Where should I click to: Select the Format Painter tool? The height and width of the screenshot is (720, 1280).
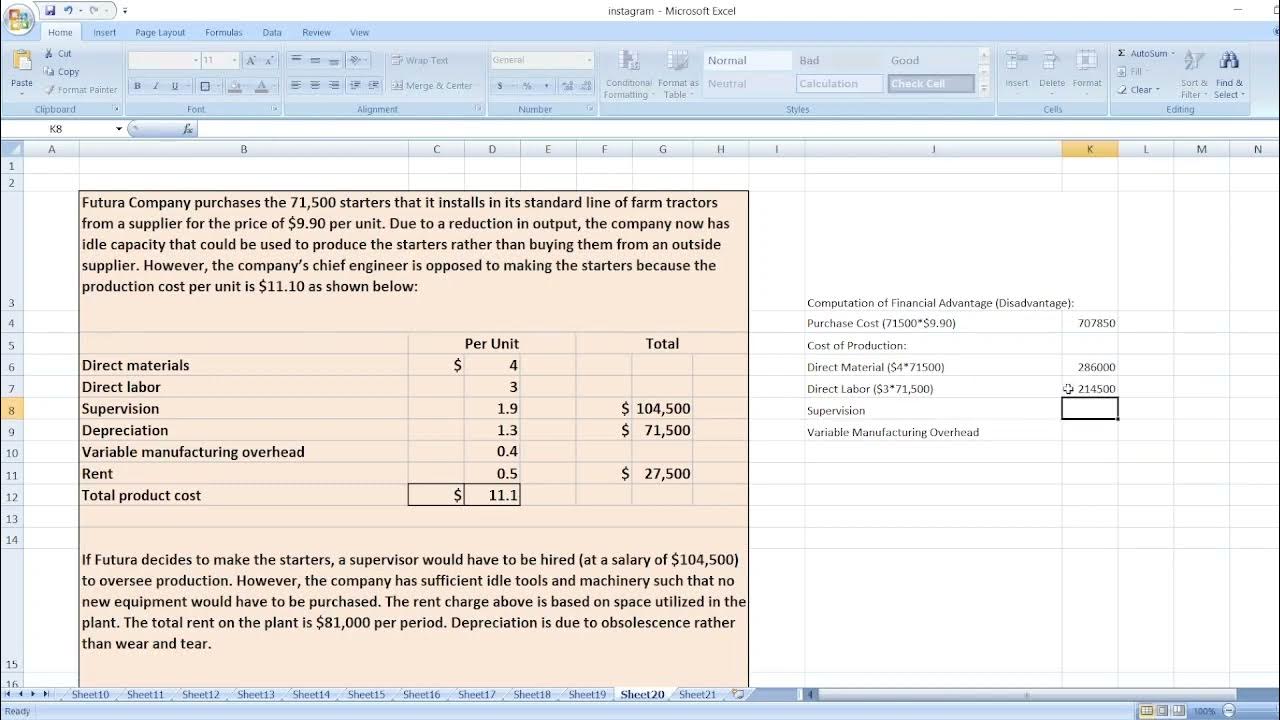pos(81,90)
